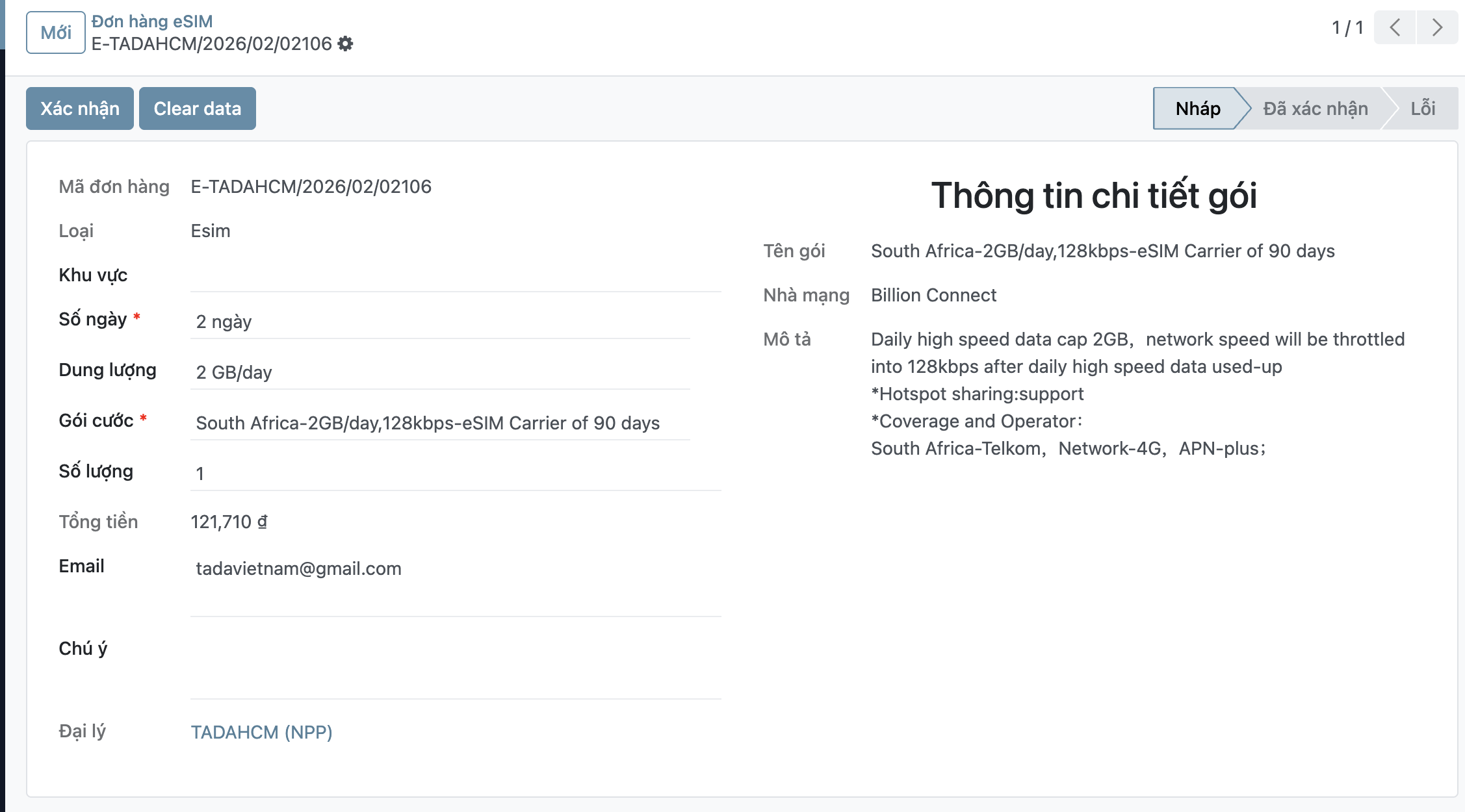Viewport: 1465px width, 812px height.
Task: Click the Số lượng quantity field
Action: [455, 474]
